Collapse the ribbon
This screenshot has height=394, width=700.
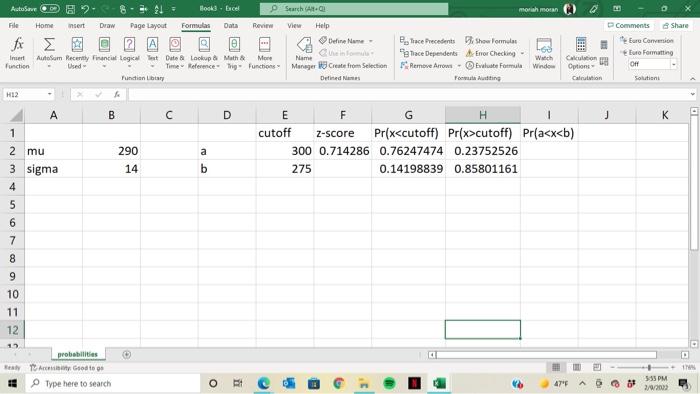pyautogui.click(x=692, y=79)
